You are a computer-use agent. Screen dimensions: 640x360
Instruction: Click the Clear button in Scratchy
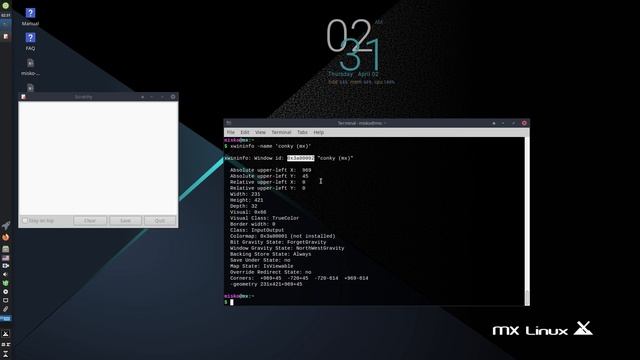(x=90, y=221)
